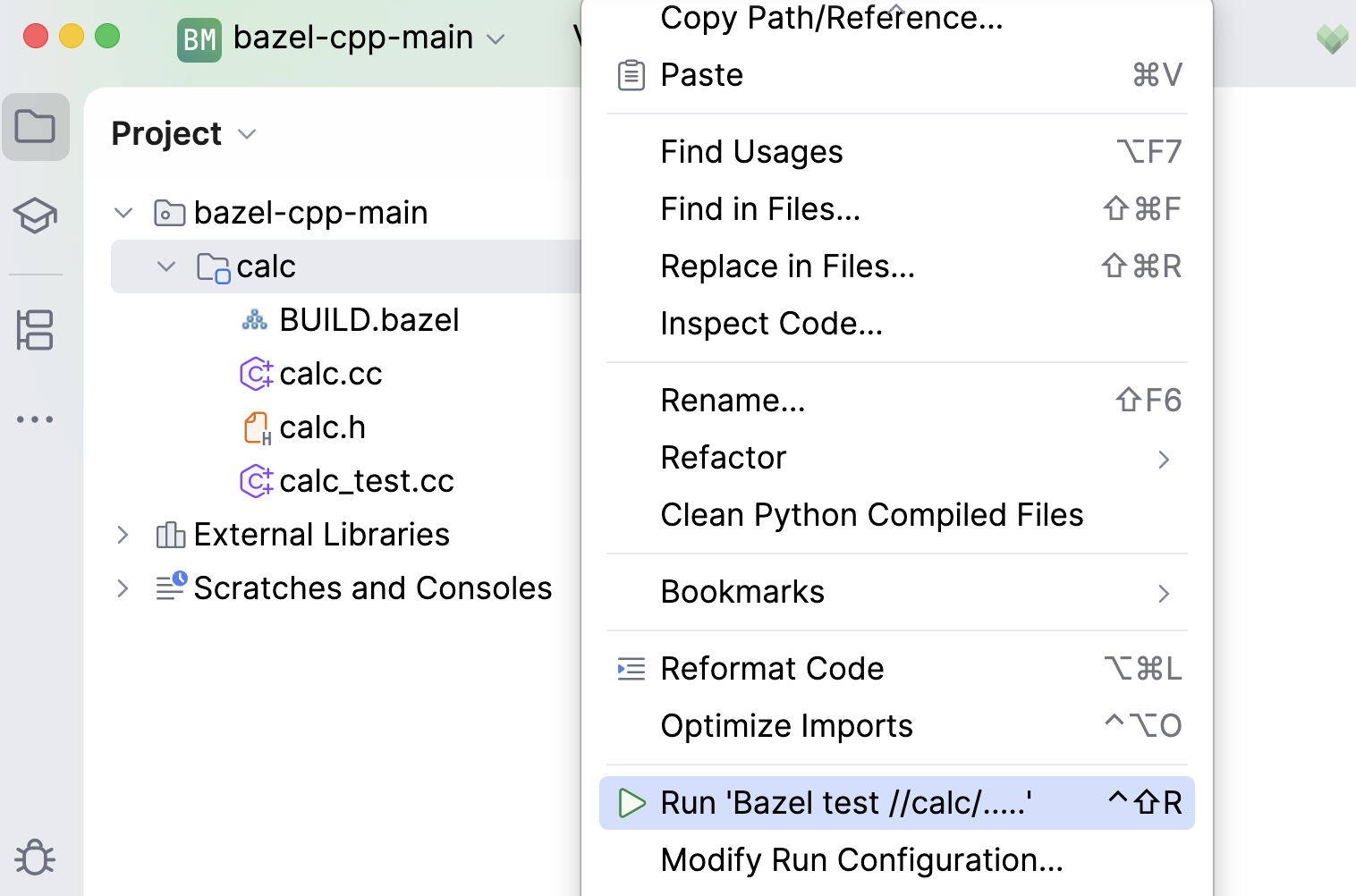Click the C++ icon beside calc_test.cc

pyautogui.click(x=256, y=481)
